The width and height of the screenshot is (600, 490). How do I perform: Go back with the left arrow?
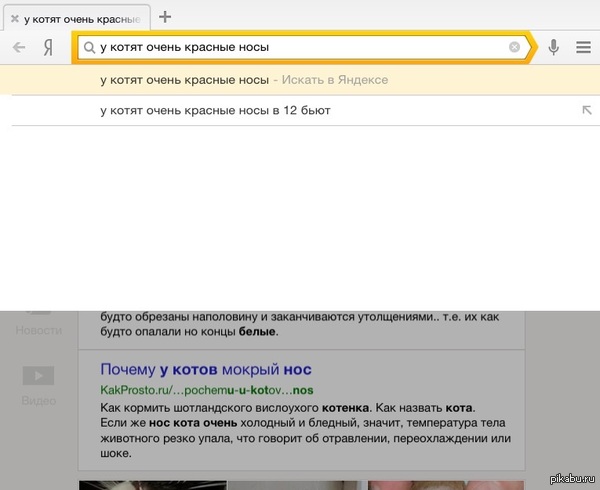click(x=19, y=47)
